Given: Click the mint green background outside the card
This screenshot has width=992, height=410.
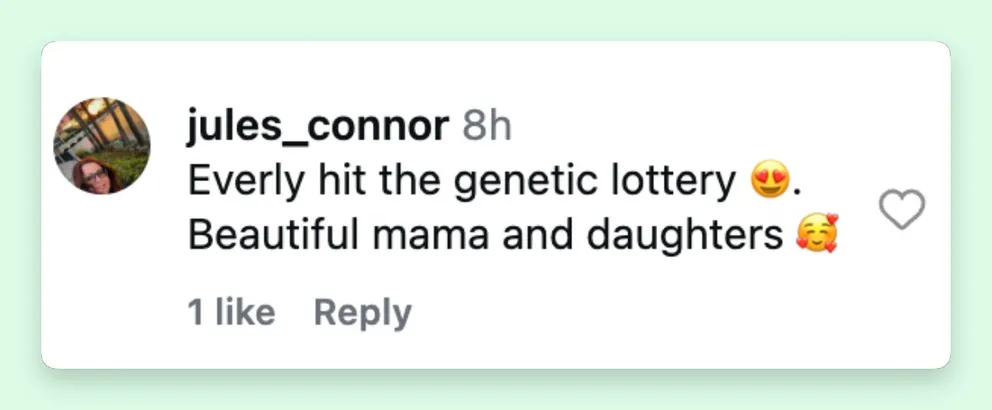Looking at the screenshot, I should [500, 20].
